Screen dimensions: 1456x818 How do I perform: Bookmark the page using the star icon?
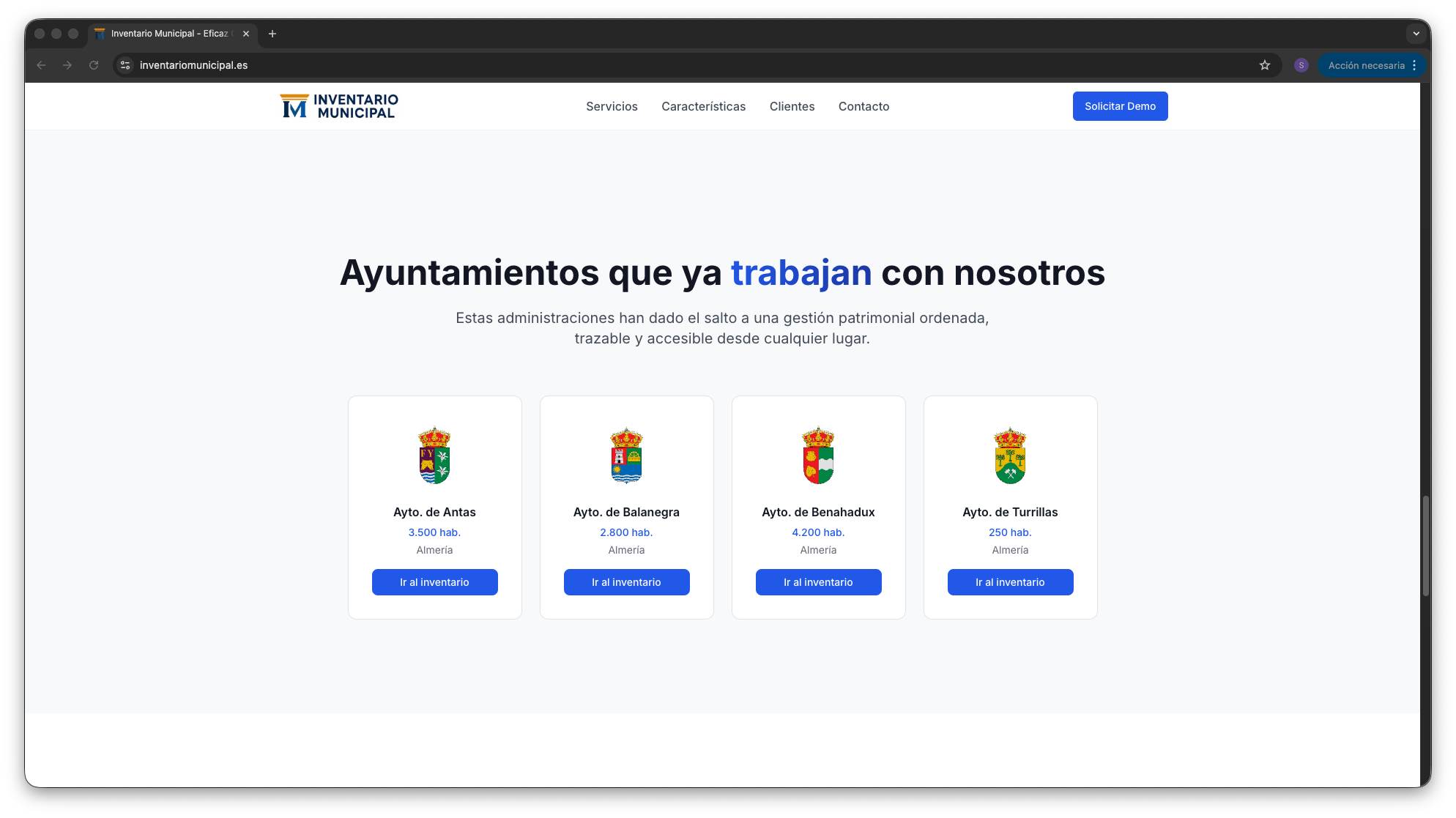[x=1265, y=65]
